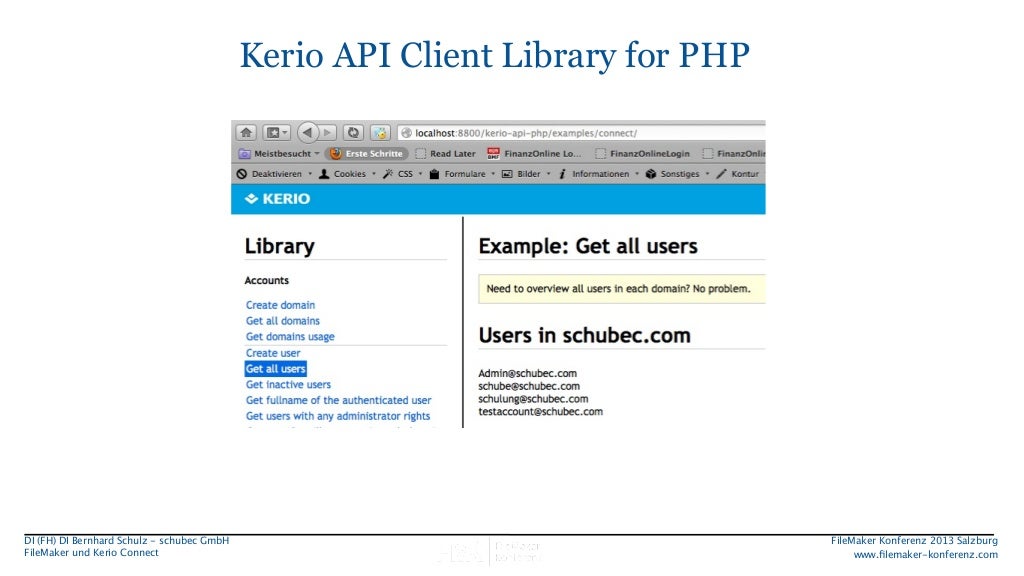The image size is (1024, 576).
Task: Open the Informationen developer menu
Action: coord(598,174)
